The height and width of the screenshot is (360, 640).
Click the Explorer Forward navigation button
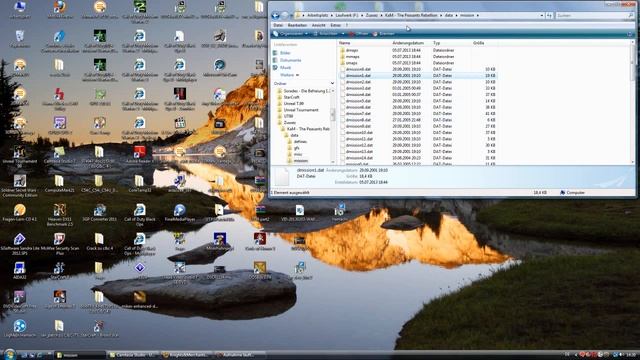[284, 16]
